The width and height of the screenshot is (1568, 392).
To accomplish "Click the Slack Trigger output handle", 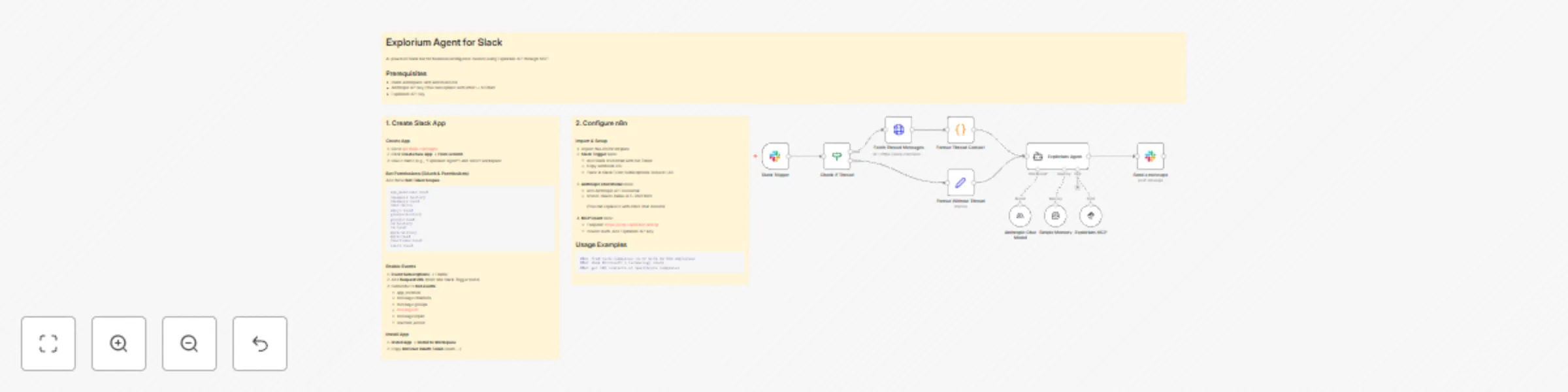I will (x=789, y=156).
